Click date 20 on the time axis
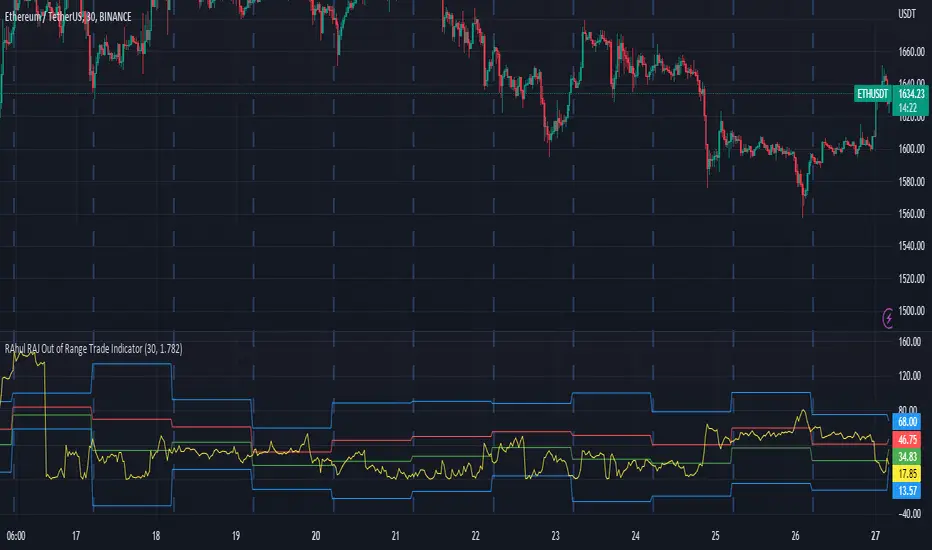 [x=316, y=536]
